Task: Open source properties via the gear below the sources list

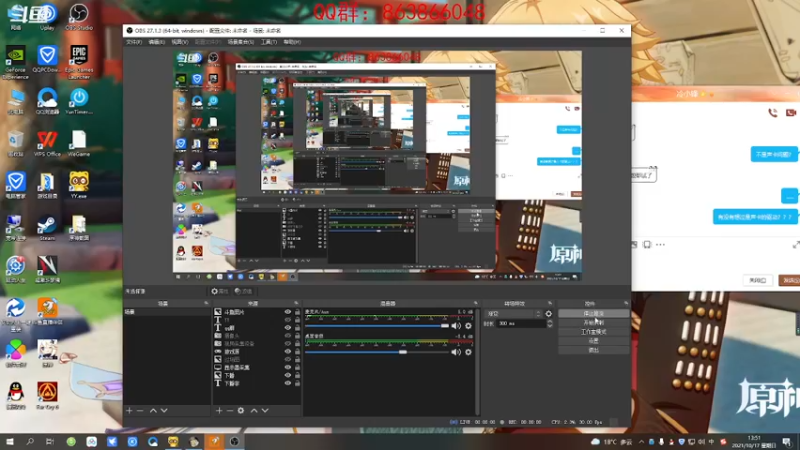Action: pos(241,411)
